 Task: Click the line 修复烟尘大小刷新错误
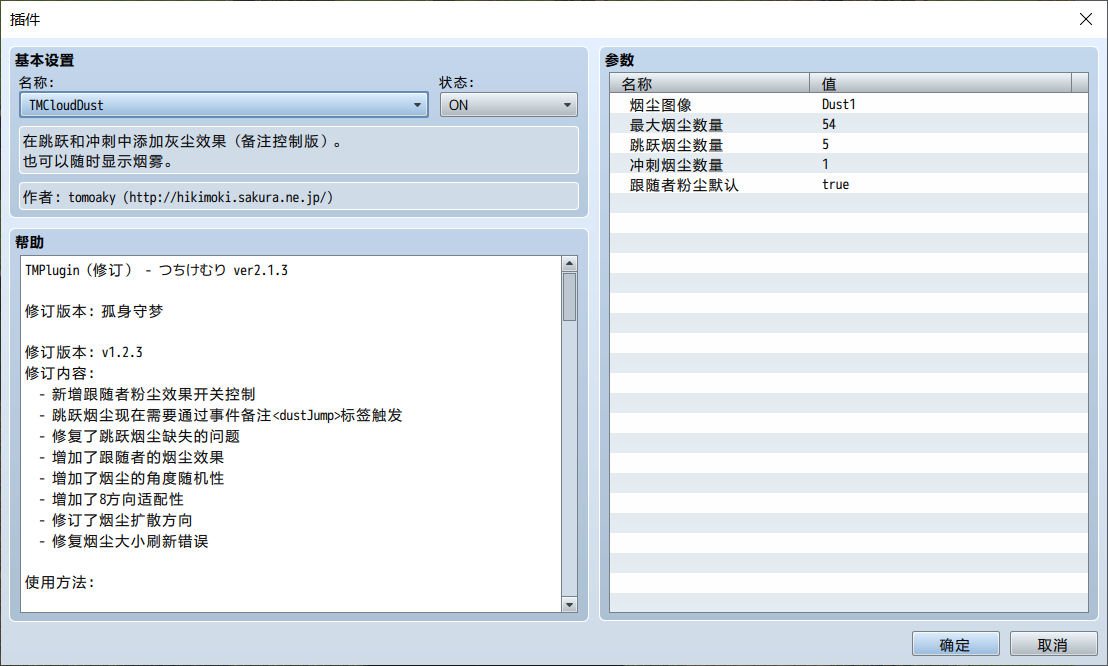124,542
